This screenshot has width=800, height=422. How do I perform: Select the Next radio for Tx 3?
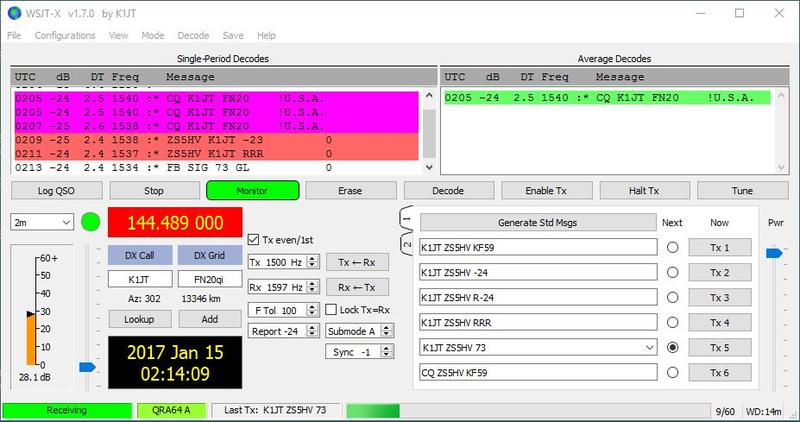(x=672, y=297)
